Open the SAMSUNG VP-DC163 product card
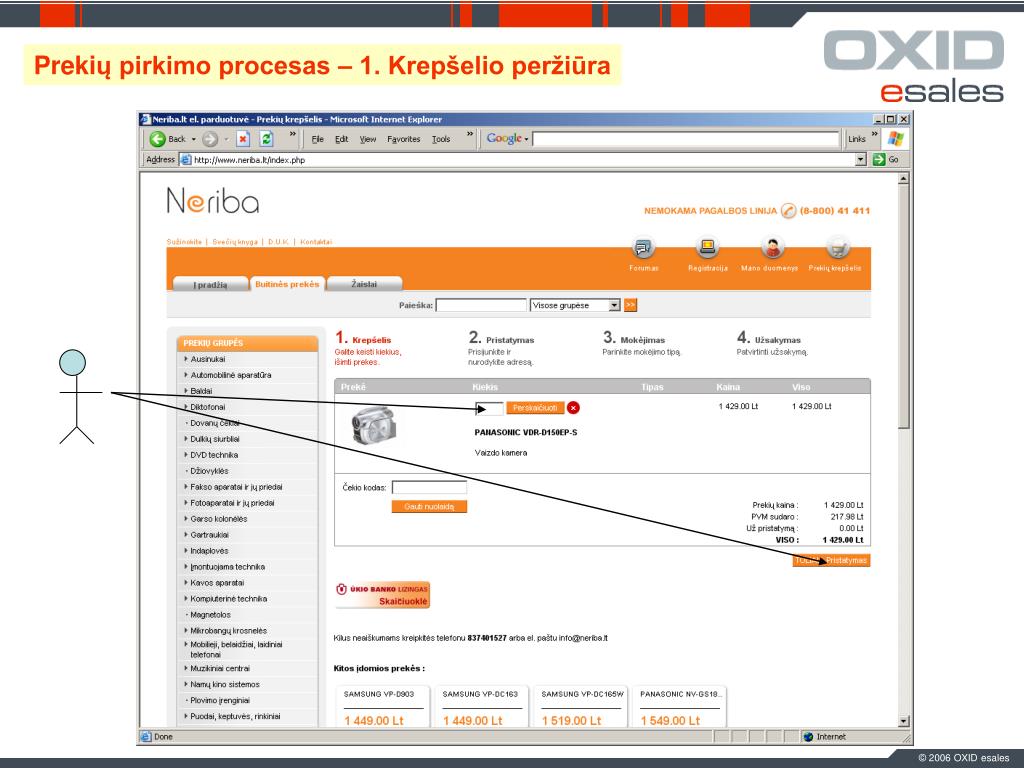 481,706
